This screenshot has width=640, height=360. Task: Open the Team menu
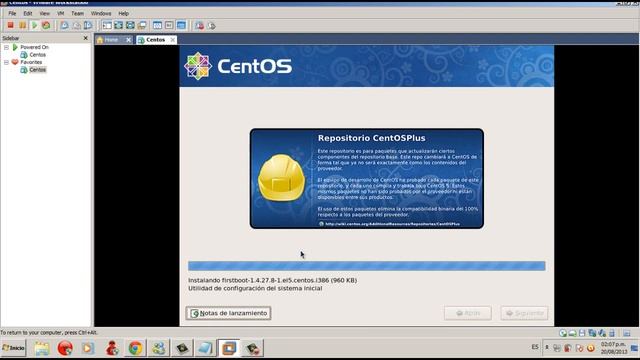click(77, 13)
